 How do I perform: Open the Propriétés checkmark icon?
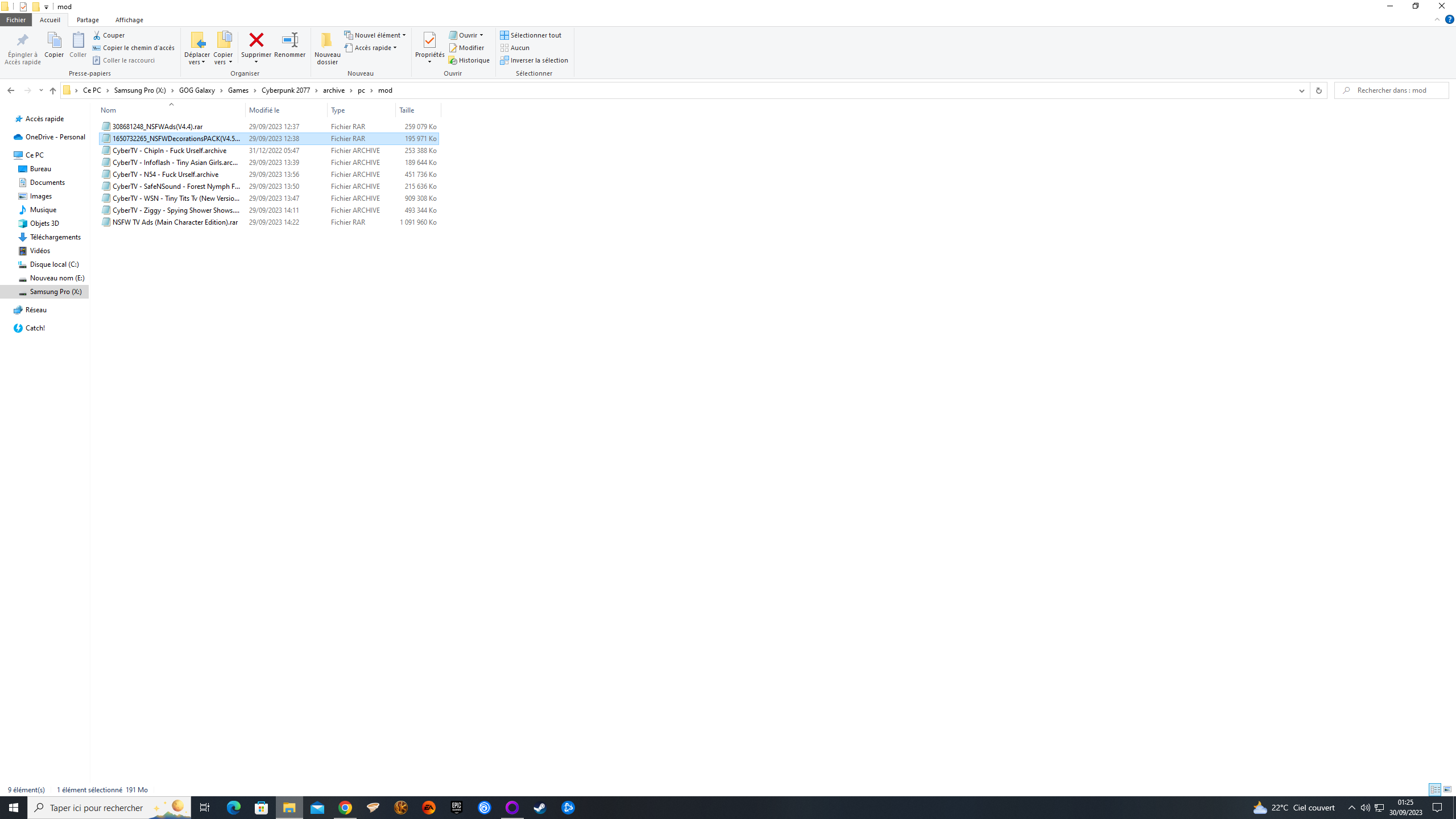(x=429, y=40)
